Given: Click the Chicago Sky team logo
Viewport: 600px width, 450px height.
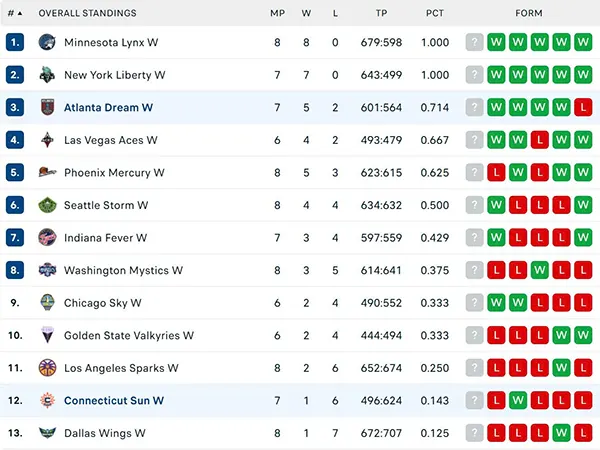Looking at the screenshot, I should [x=47, y=303].
